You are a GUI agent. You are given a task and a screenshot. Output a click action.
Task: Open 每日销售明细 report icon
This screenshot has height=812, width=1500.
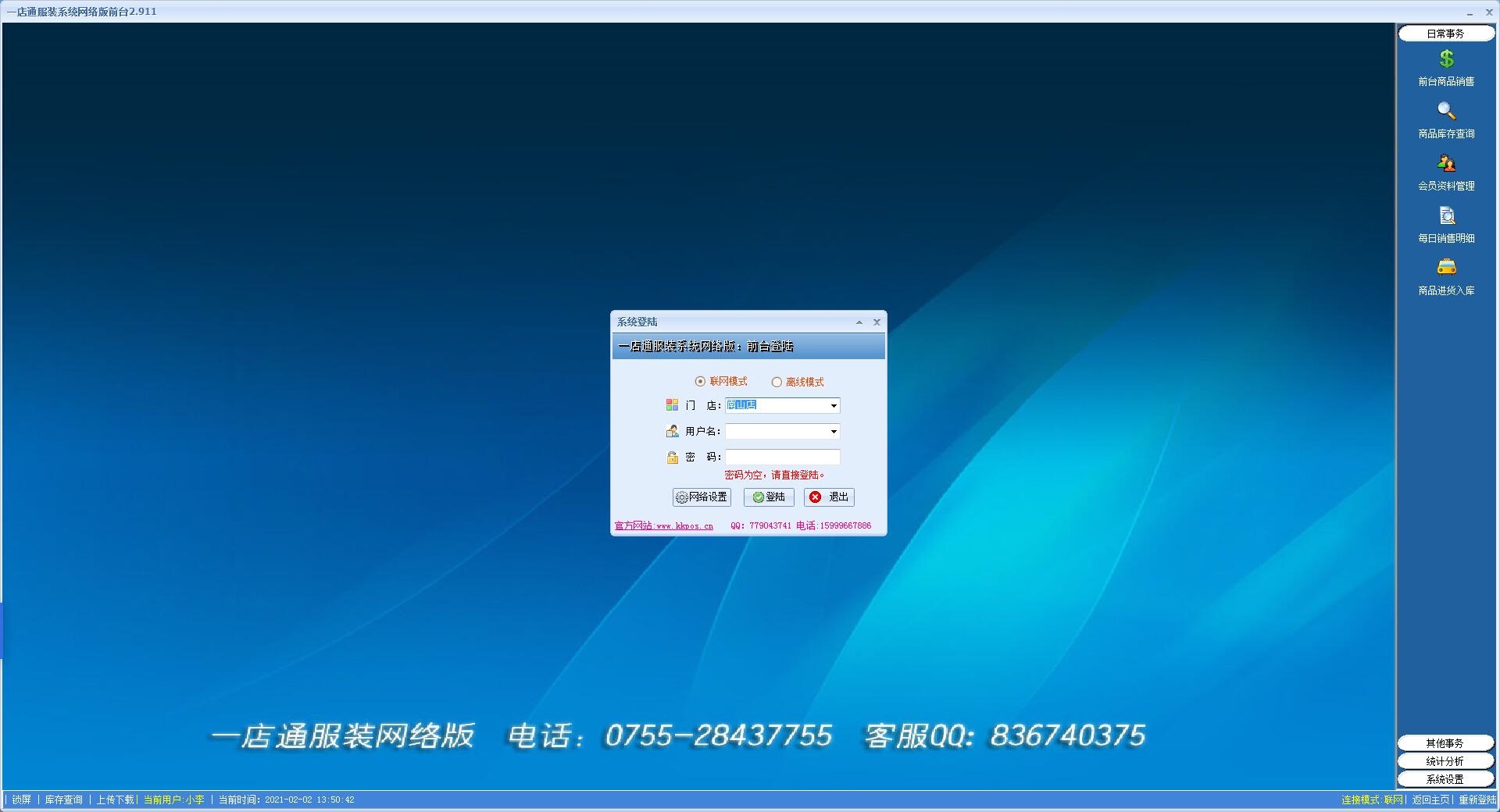(x=1446, y=215)
